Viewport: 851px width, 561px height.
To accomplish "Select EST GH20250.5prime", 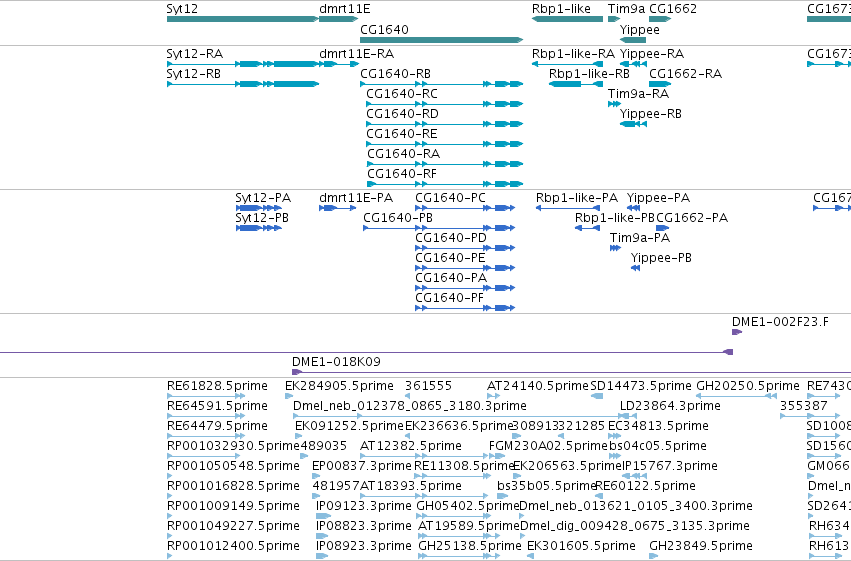I will pyautogui.click(x=736, y=396).
